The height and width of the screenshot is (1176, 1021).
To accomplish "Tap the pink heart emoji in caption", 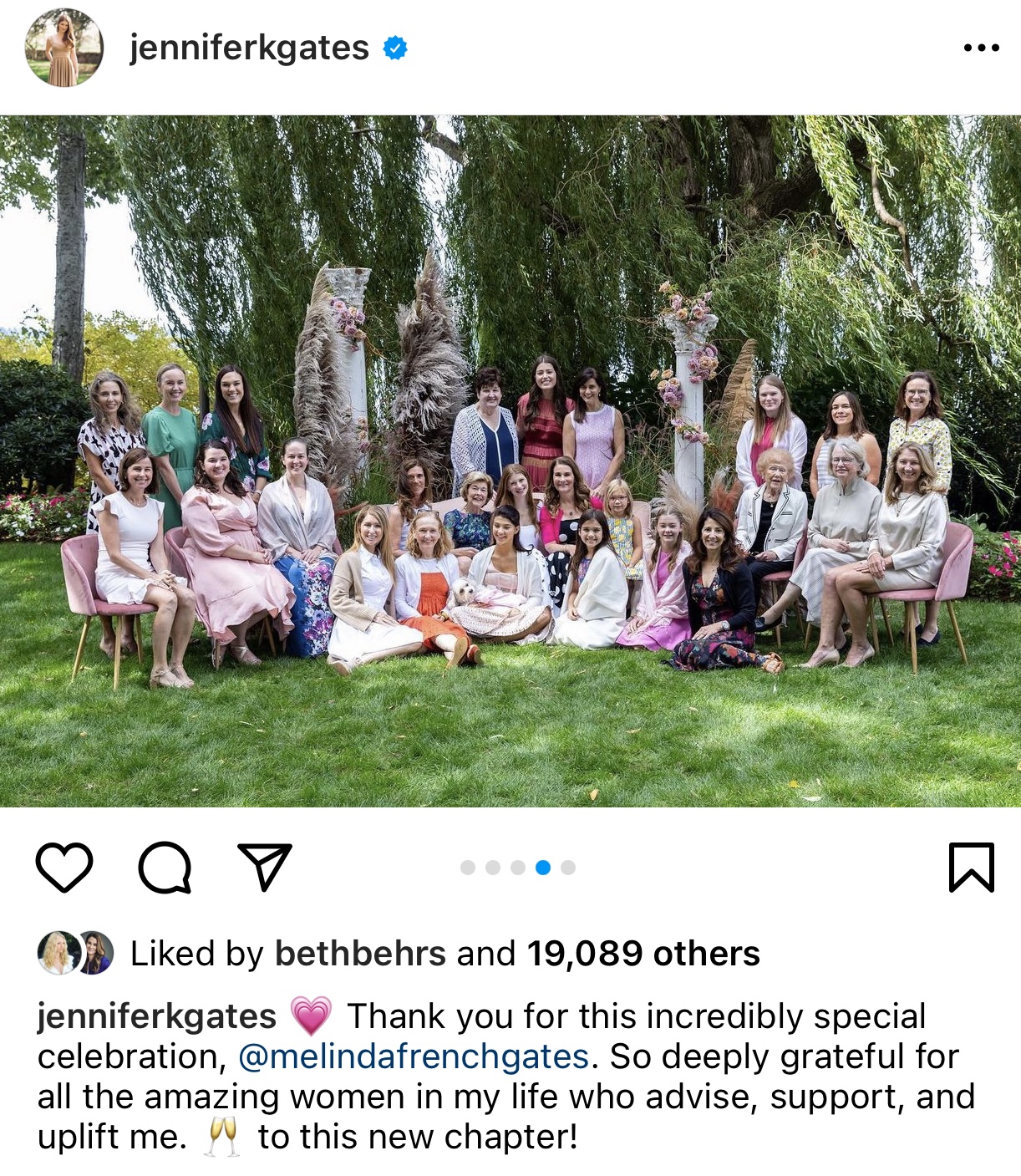I will pyautogui.click(x=311, y=1016).
